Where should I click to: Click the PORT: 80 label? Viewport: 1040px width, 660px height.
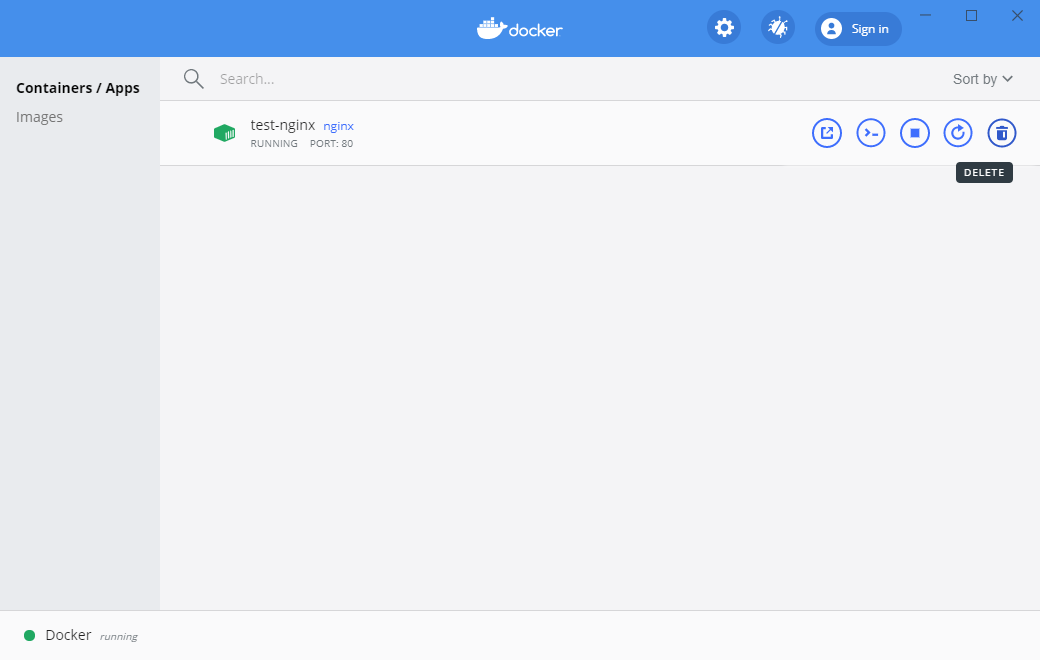tap(331, 143)
